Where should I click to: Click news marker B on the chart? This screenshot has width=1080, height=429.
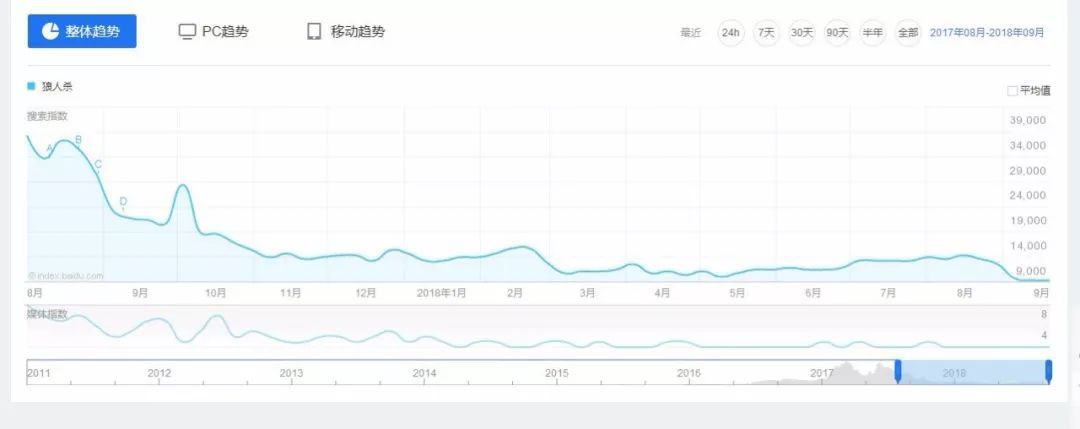pos(79,140)
